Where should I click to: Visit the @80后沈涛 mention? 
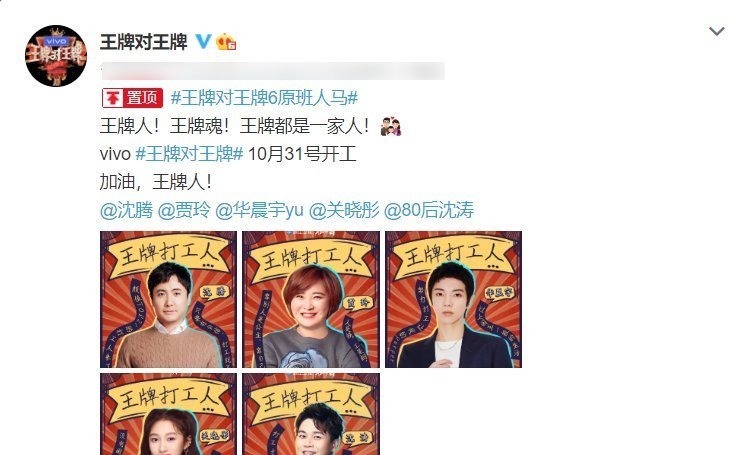click(429, 210)
